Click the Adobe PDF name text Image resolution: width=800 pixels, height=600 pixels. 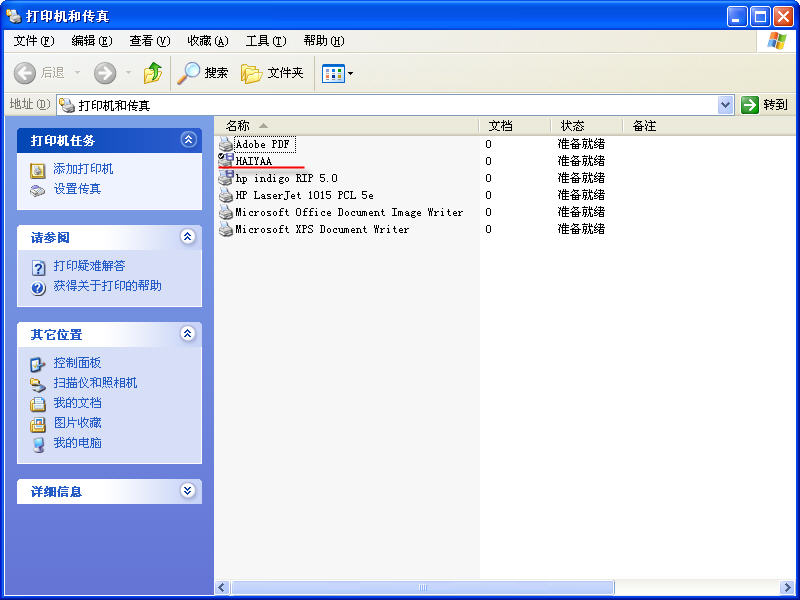pos(263,144)
